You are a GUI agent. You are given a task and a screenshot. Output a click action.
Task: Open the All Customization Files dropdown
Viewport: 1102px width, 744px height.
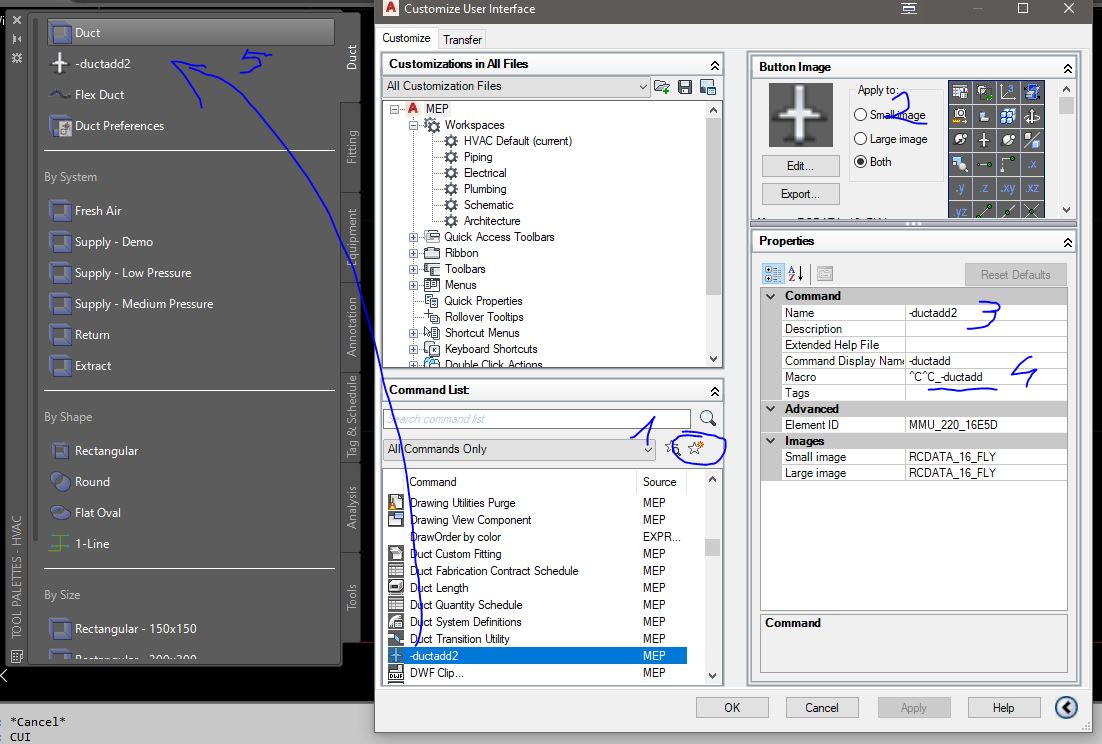(x=645, y=86)
